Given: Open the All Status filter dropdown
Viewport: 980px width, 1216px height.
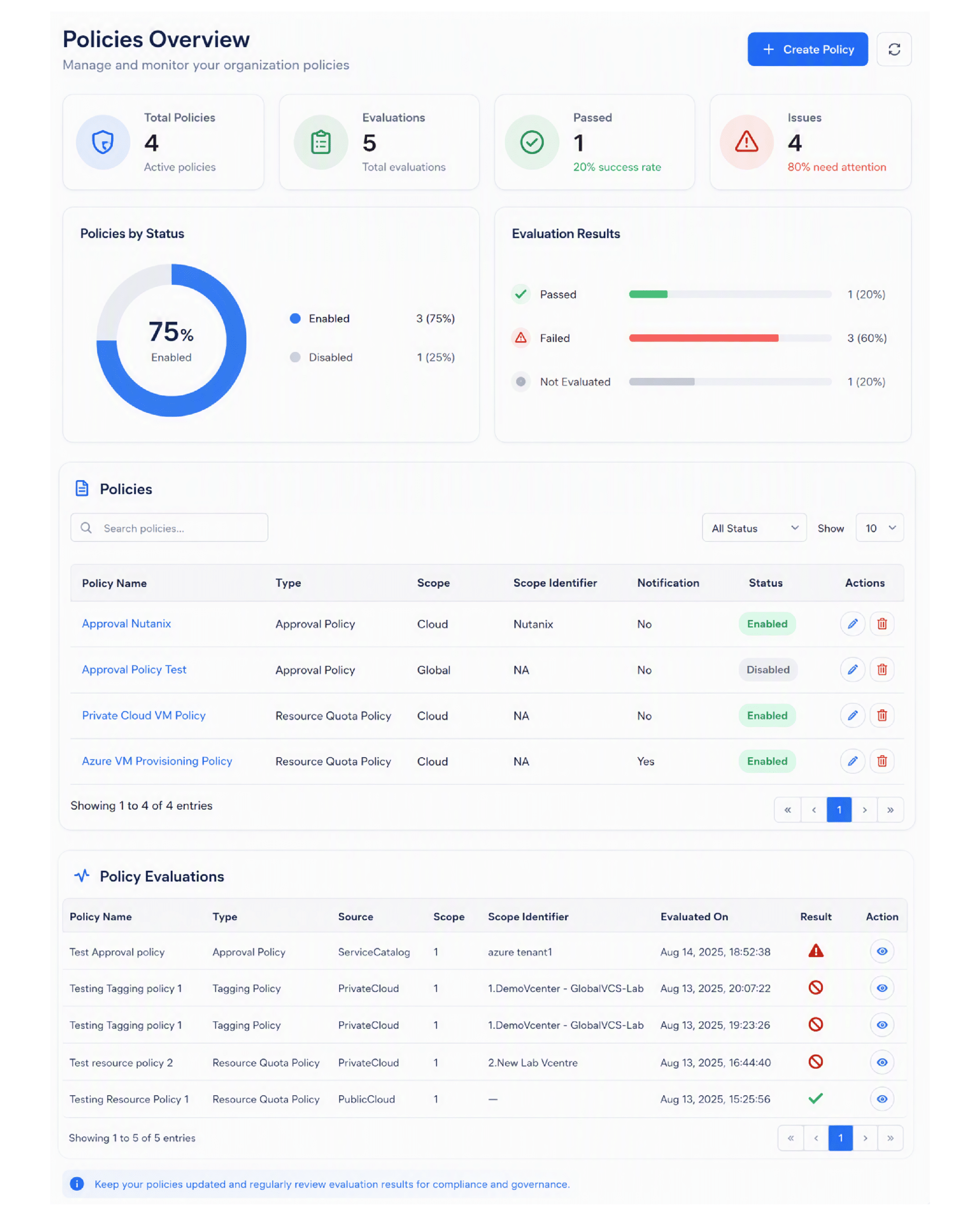Looking at the screenshot, I should coord(754,528).
